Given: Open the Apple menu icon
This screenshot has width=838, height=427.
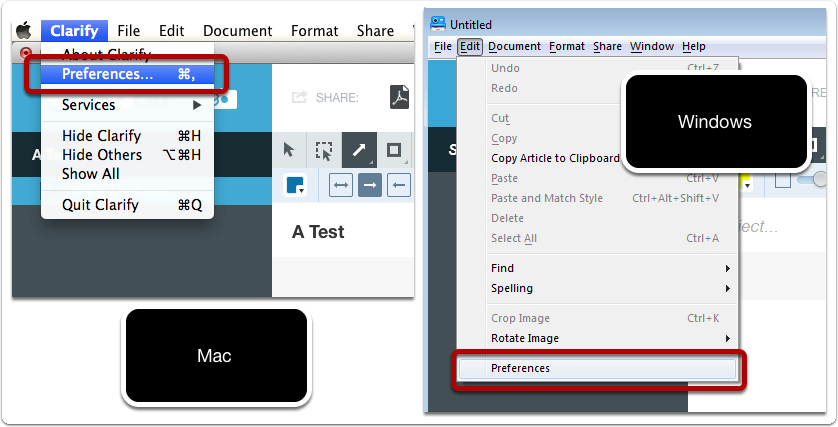Looking at the screenshot, I should click(x=24, y=30).
